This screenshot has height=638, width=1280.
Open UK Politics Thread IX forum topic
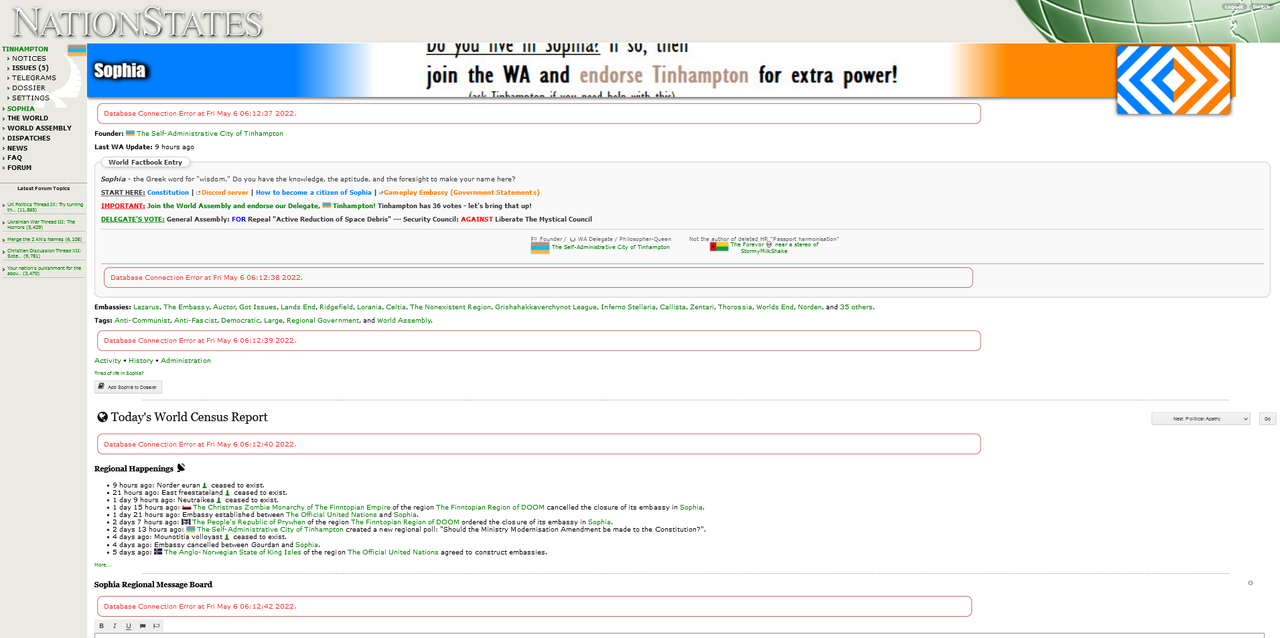click(43, 207)
